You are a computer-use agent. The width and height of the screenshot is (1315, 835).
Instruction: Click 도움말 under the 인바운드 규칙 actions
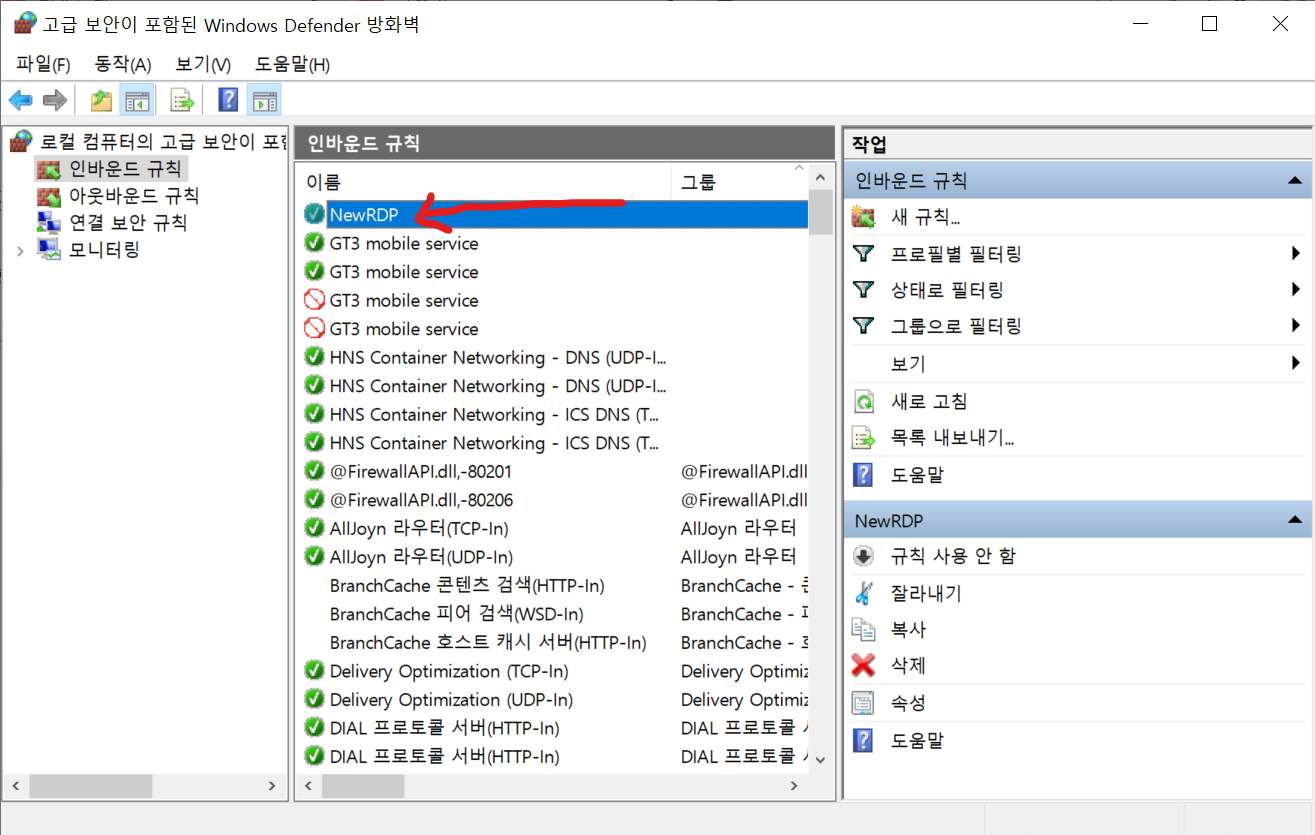pos(917,475)
